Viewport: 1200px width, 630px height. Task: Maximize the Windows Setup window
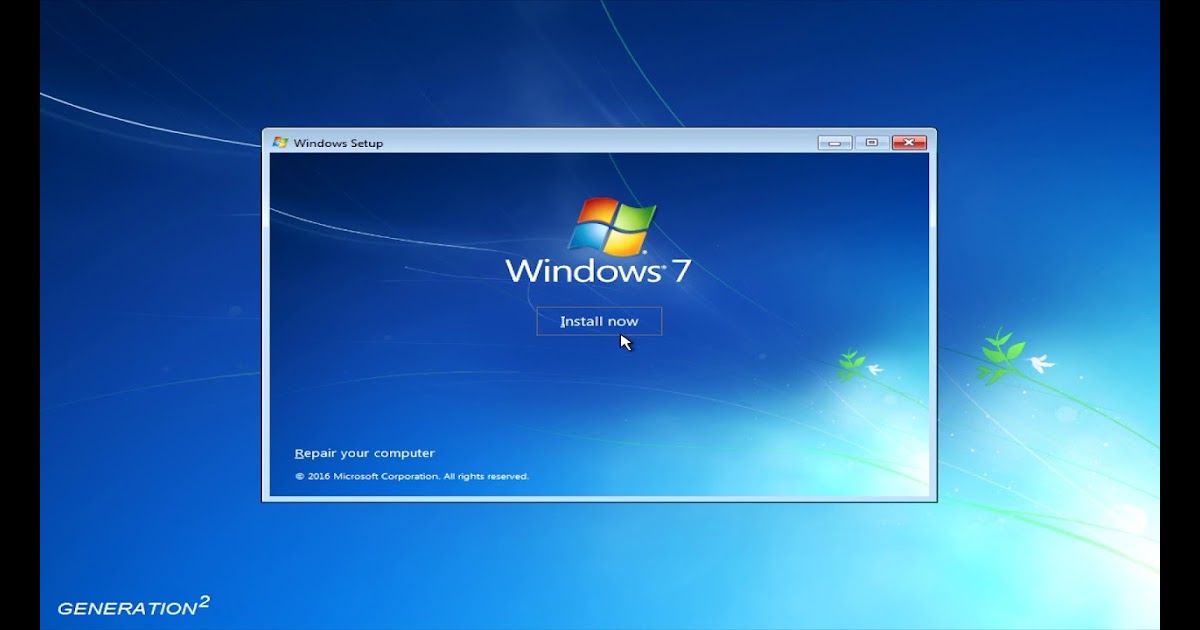871,143
